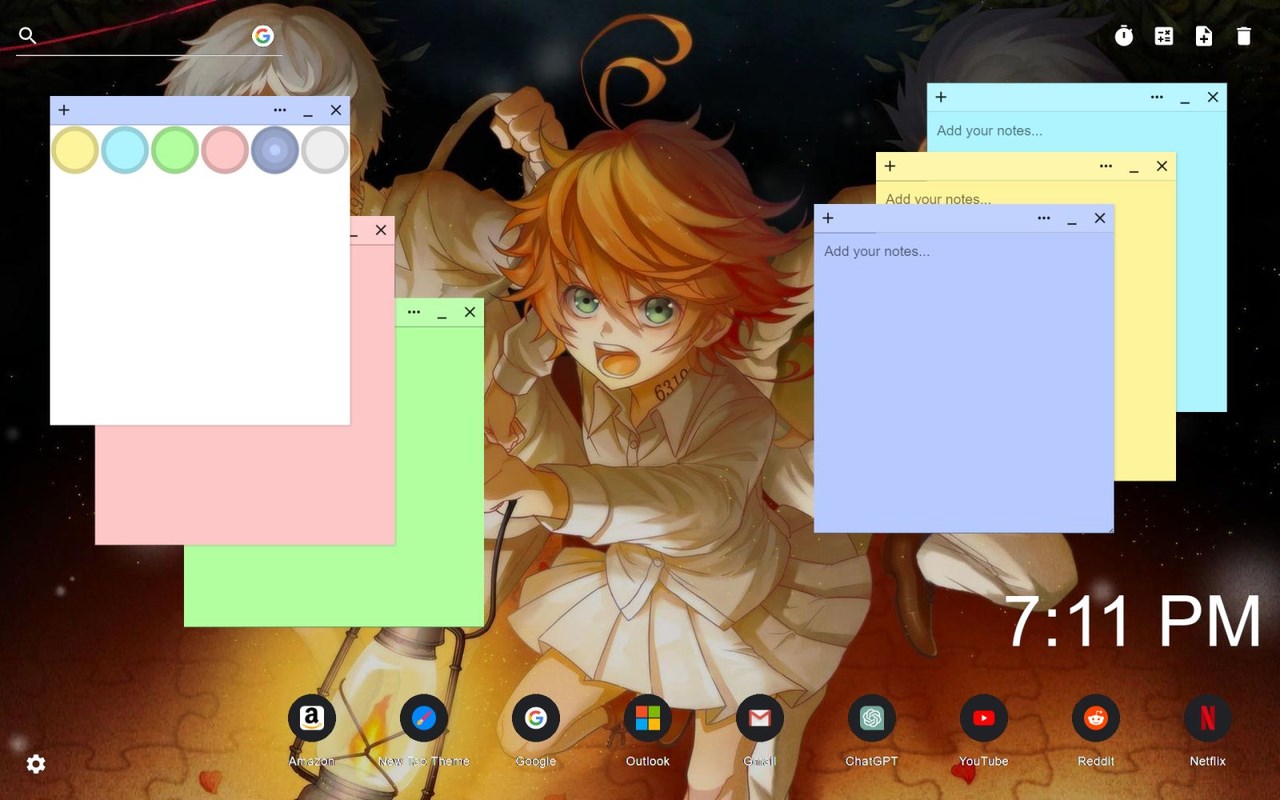The image size is (1280, 800).
Task: Close the pink sticky note
Action: pos(381,230)
